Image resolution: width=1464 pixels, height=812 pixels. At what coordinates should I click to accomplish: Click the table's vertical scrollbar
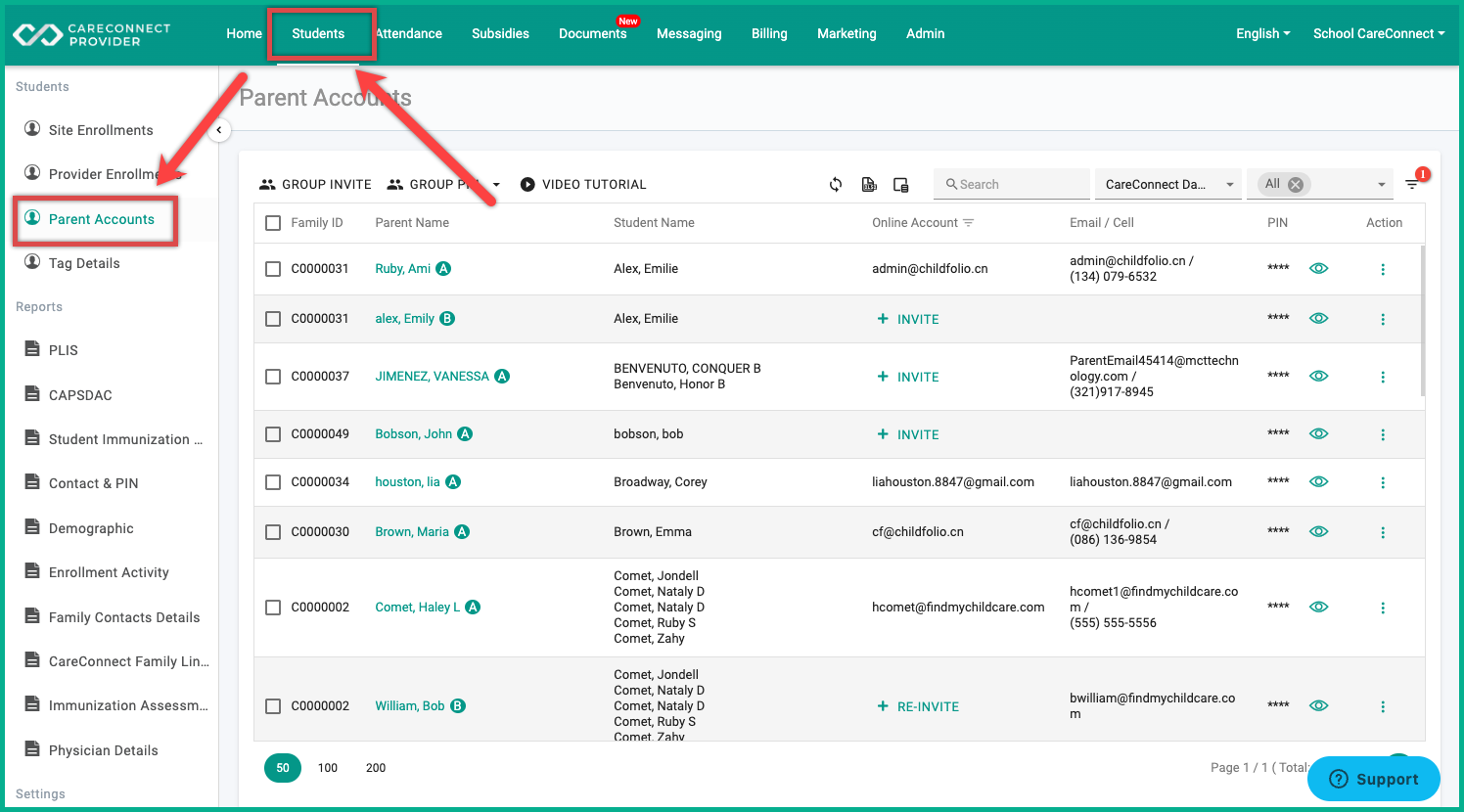(x=1422, y=321)
